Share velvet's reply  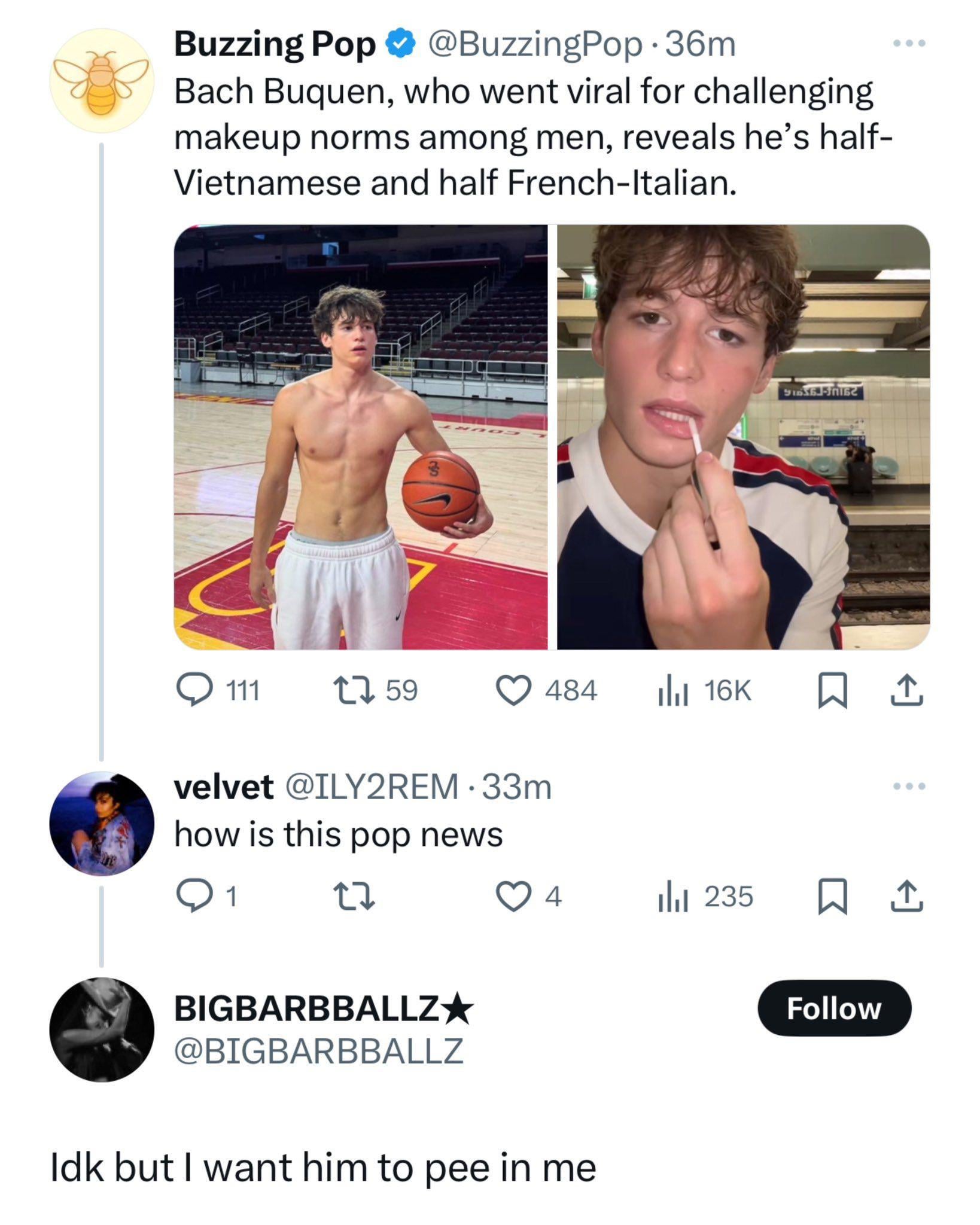pyautogui.click(x=906, y=896)
